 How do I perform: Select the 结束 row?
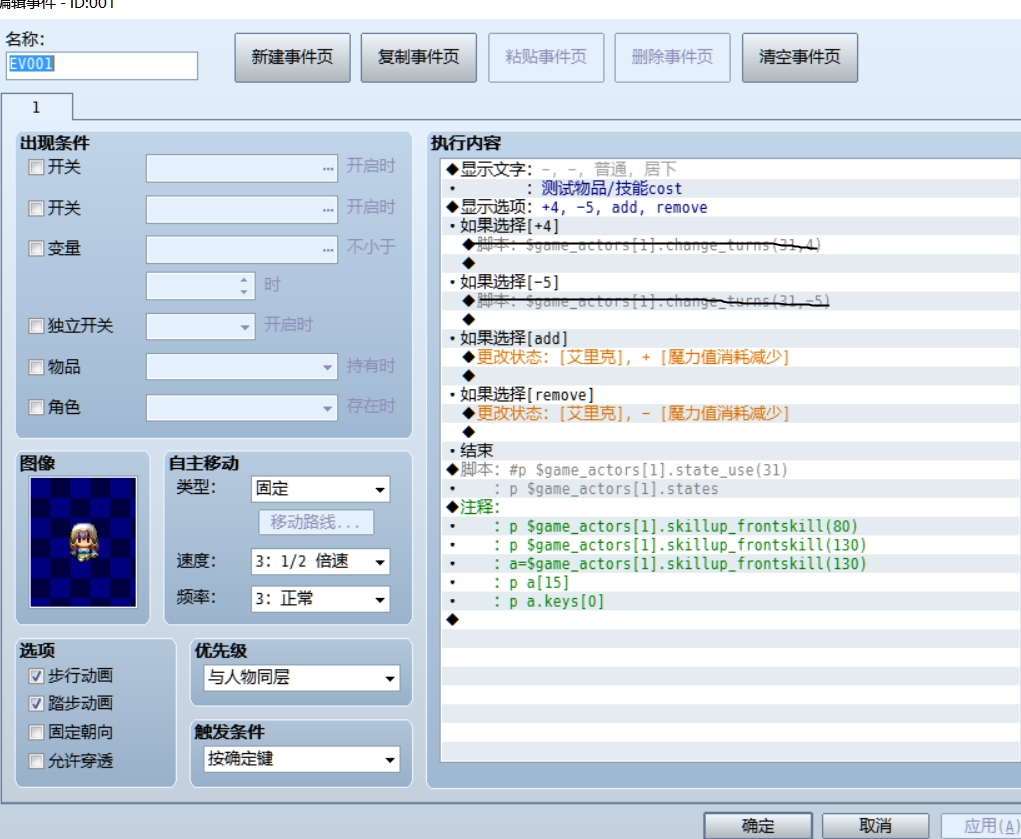(730, 451)
